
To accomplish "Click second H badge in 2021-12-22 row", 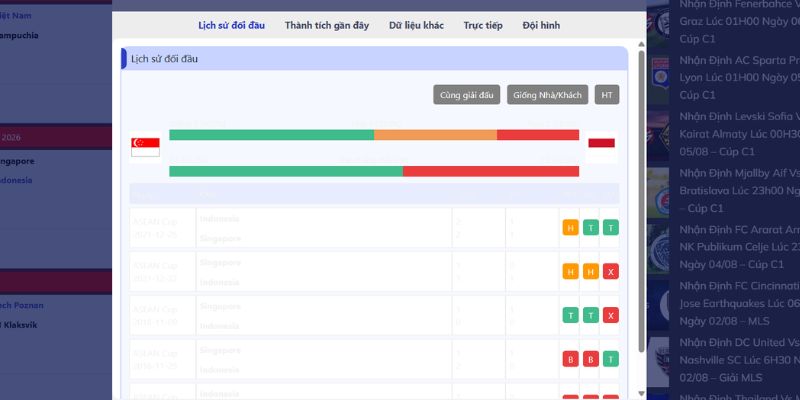I will click(x=590, y=271).
